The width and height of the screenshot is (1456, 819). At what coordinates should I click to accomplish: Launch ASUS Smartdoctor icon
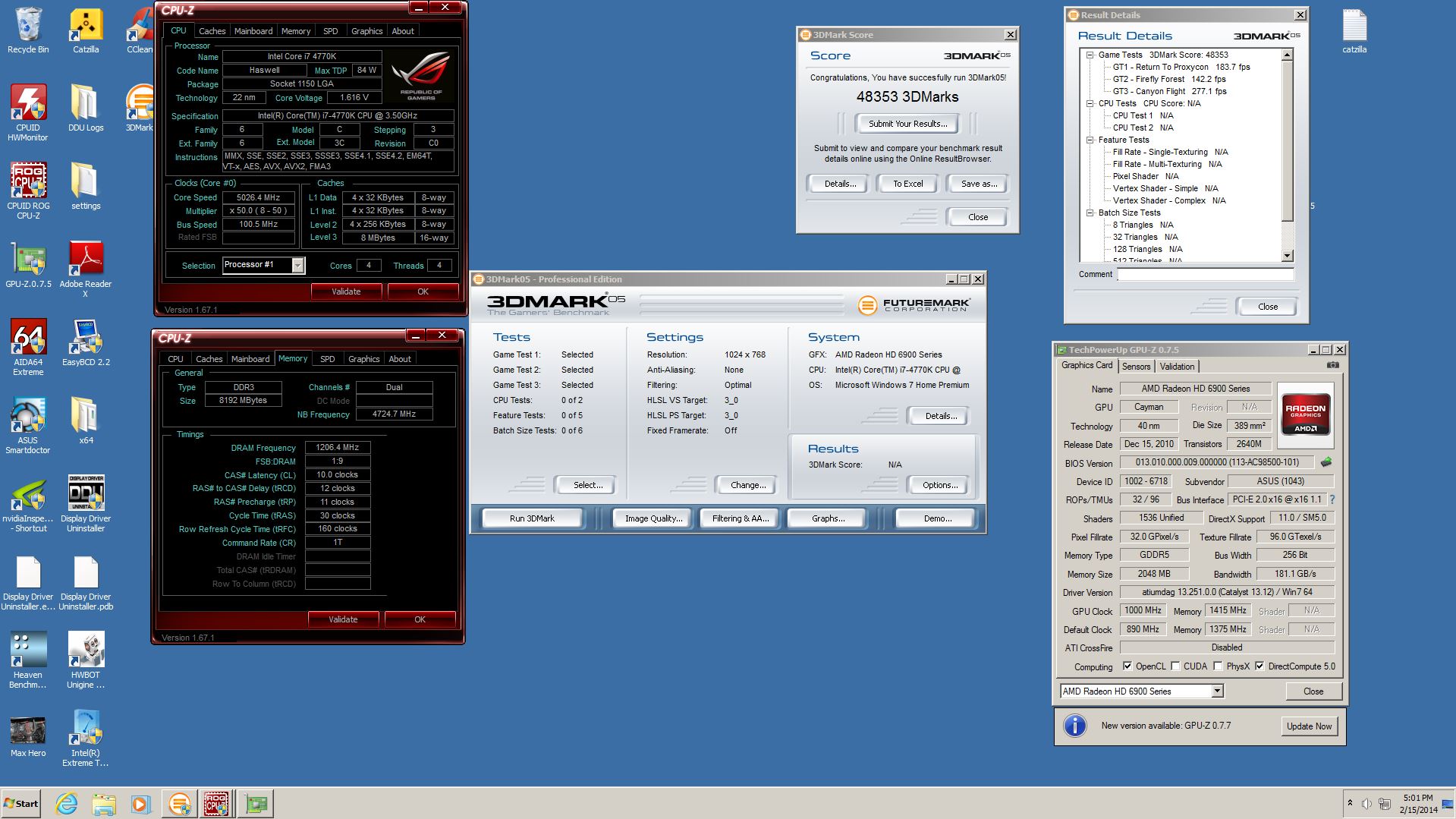click(x=28, y=425)
